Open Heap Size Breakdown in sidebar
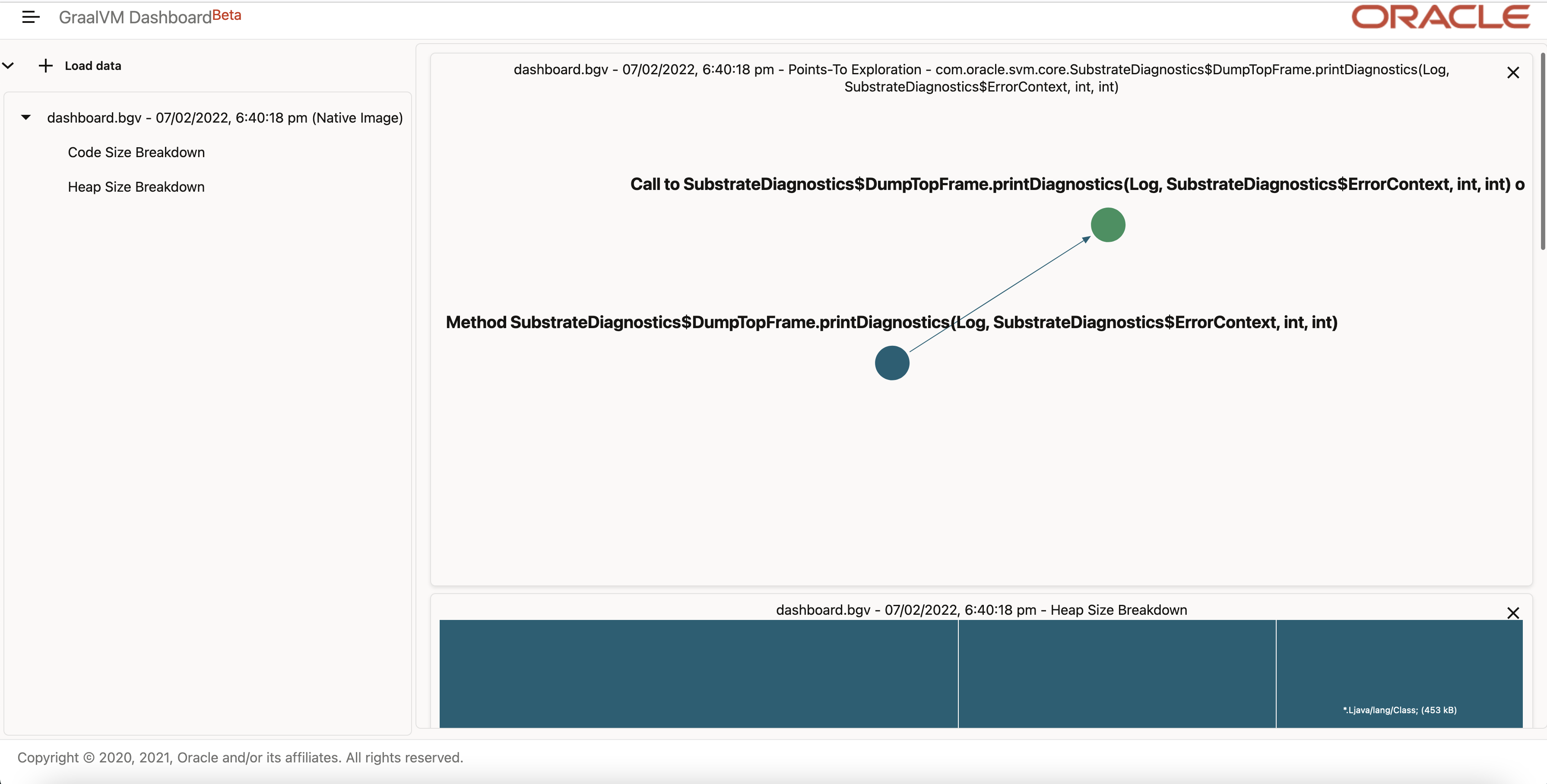1547x784 pixels. pos(136,187)
